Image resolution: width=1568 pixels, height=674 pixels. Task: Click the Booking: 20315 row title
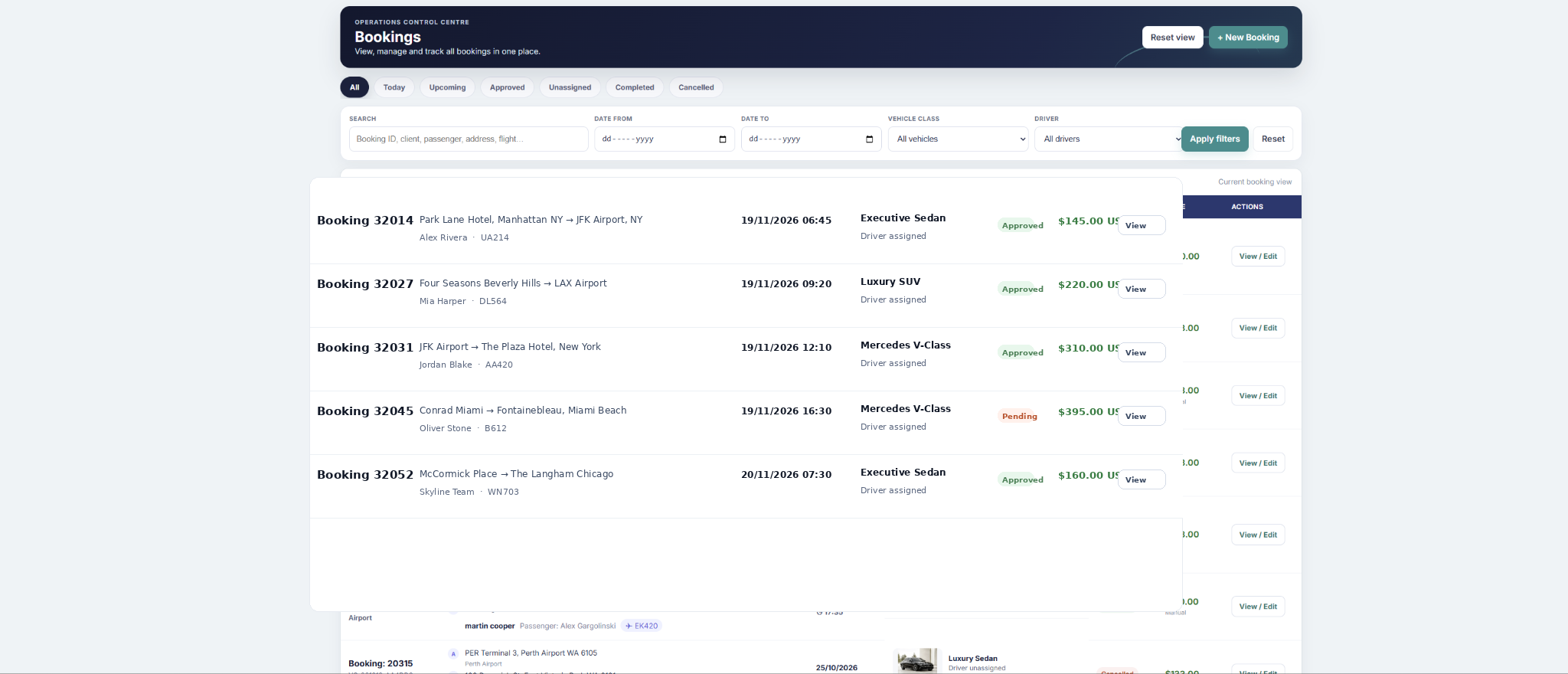[x=381, y=664]
